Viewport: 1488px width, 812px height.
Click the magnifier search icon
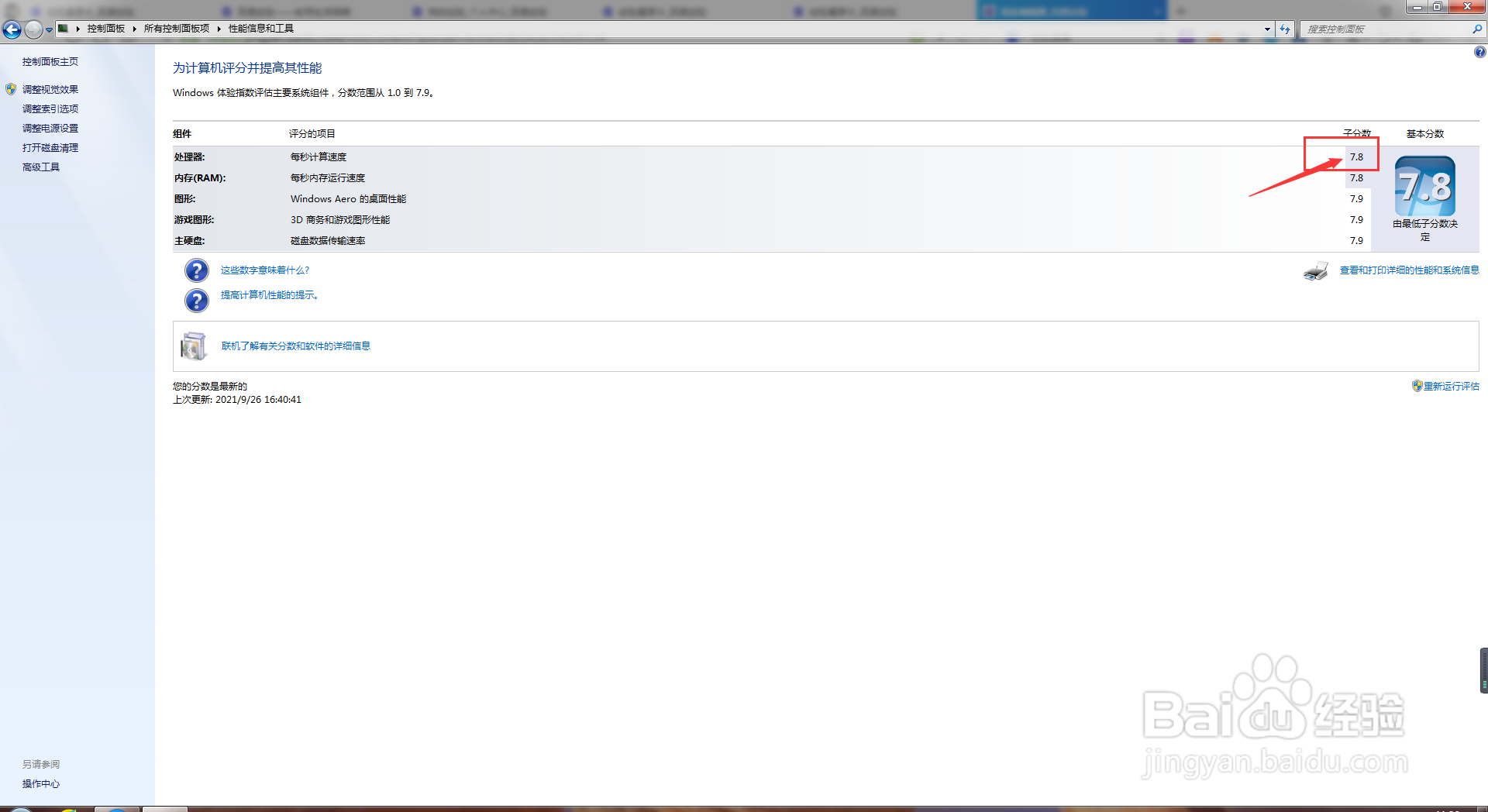(1477, 29)
